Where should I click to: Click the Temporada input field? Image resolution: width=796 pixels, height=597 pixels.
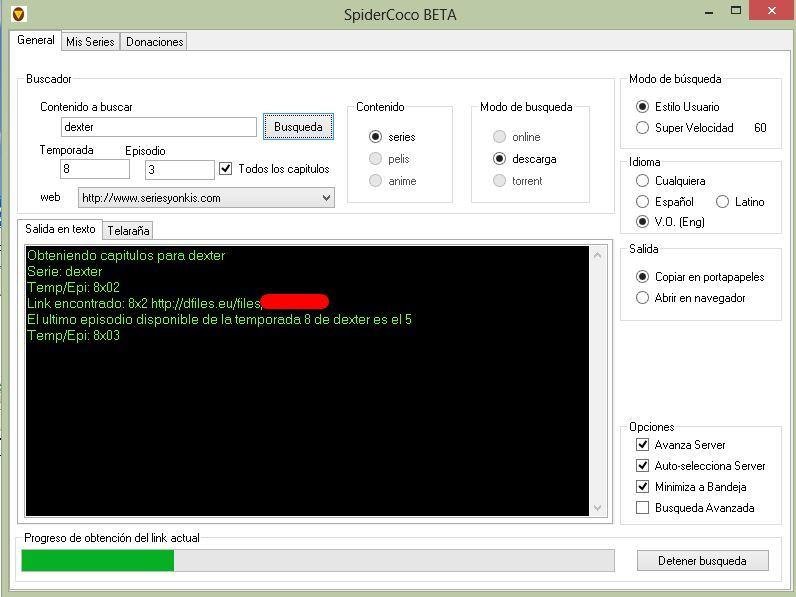coord(95,169)
